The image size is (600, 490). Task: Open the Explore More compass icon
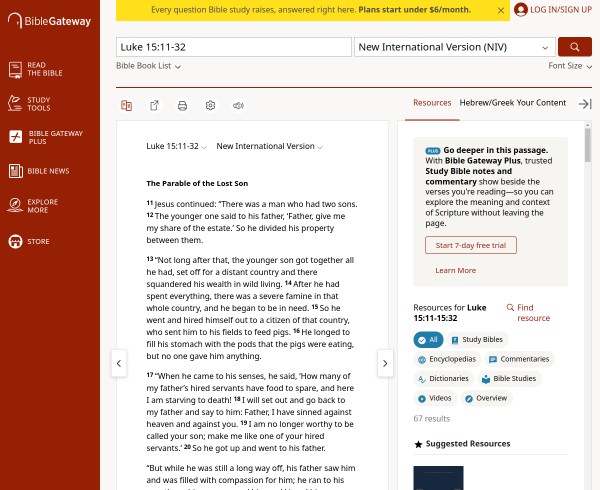pyautogui.click(x=15, y=205)
